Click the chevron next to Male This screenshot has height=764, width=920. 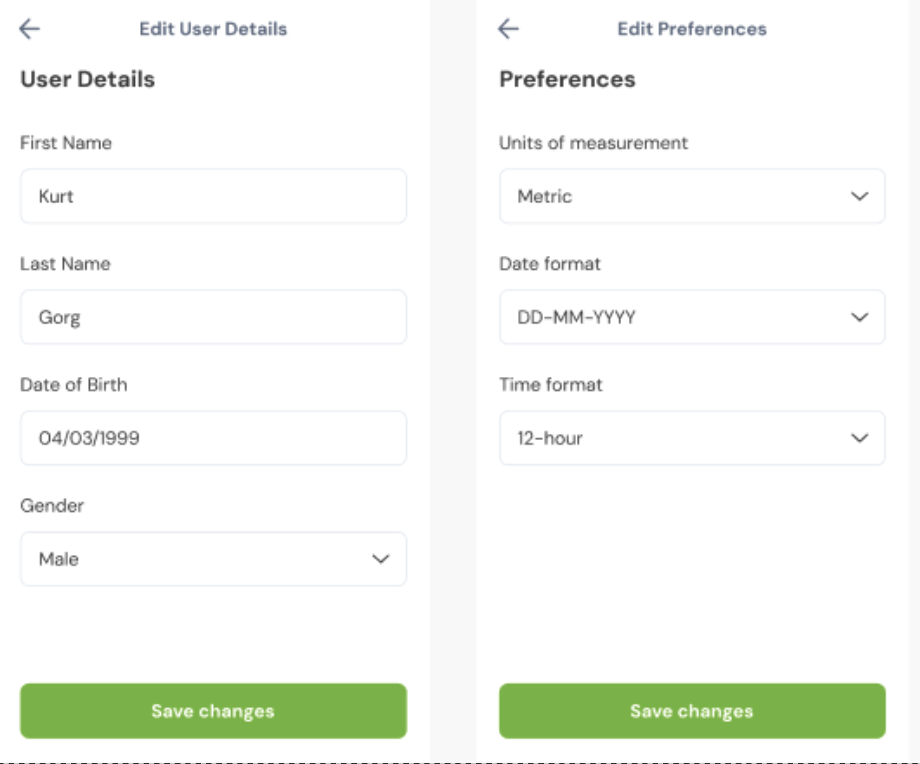click(x=381, y=559)
